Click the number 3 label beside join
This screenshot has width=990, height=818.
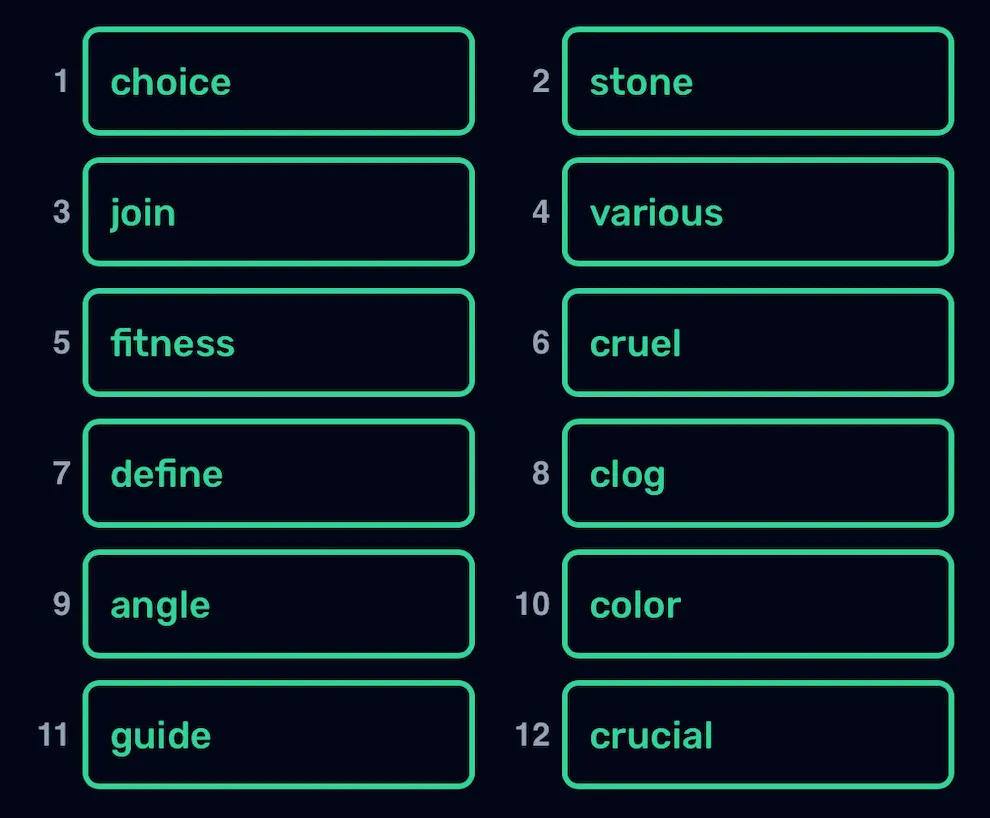click(61, 211)
